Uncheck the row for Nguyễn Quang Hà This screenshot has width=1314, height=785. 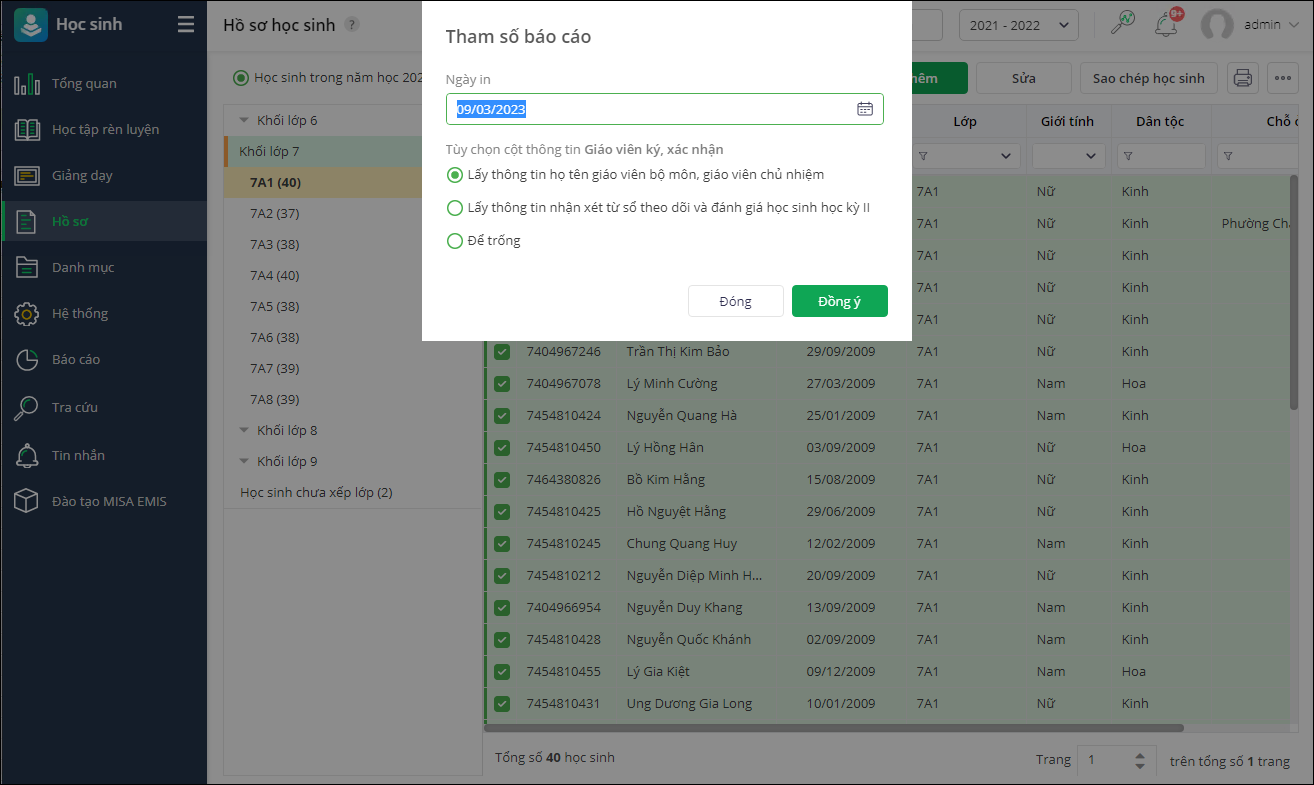coord(502,416)
